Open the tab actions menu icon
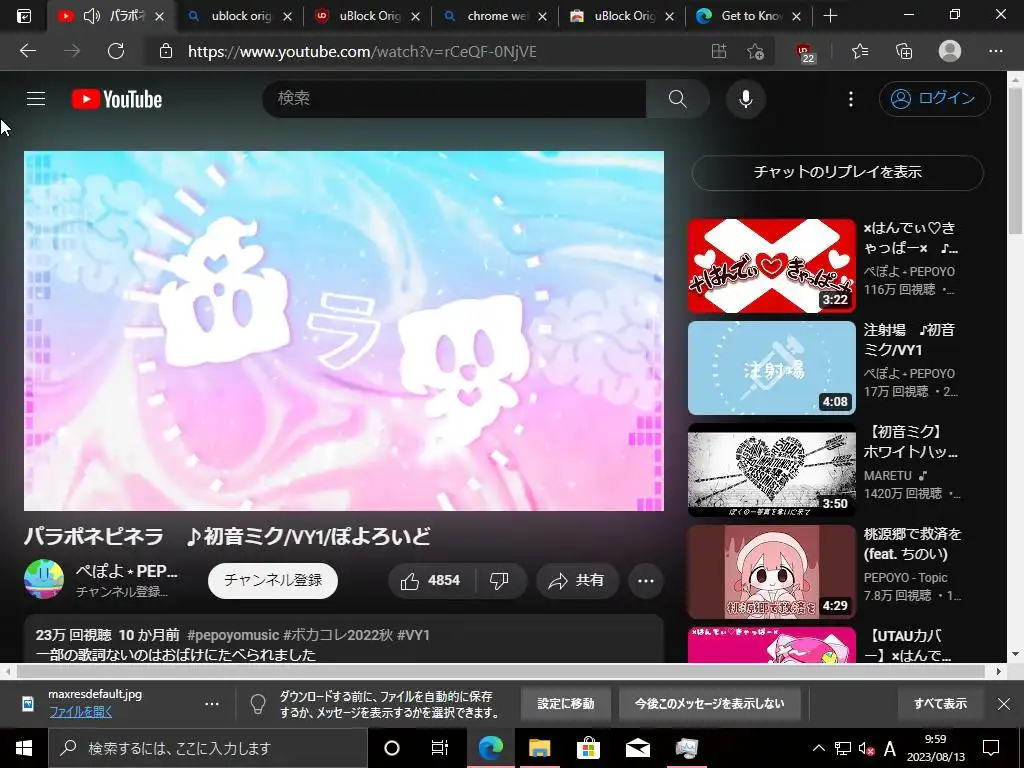This screenshot has width=1024, height=768. click(24, 16)
